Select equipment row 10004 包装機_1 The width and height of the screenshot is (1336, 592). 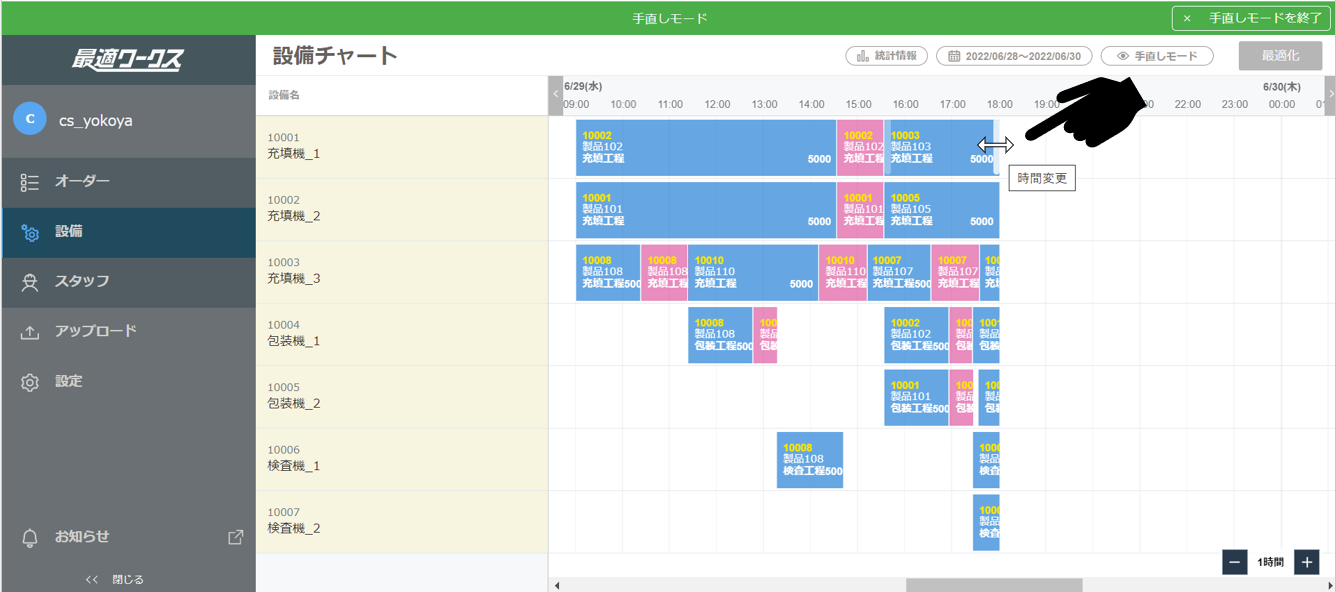(x=402, y=334)
